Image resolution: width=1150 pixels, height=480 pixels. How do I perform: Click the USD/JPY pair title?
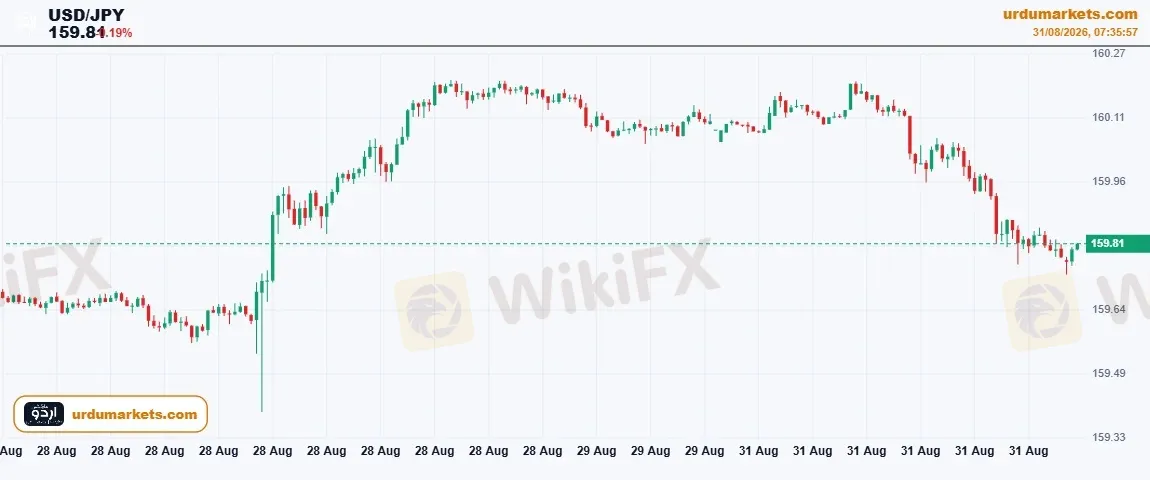[x=87, y=15]
